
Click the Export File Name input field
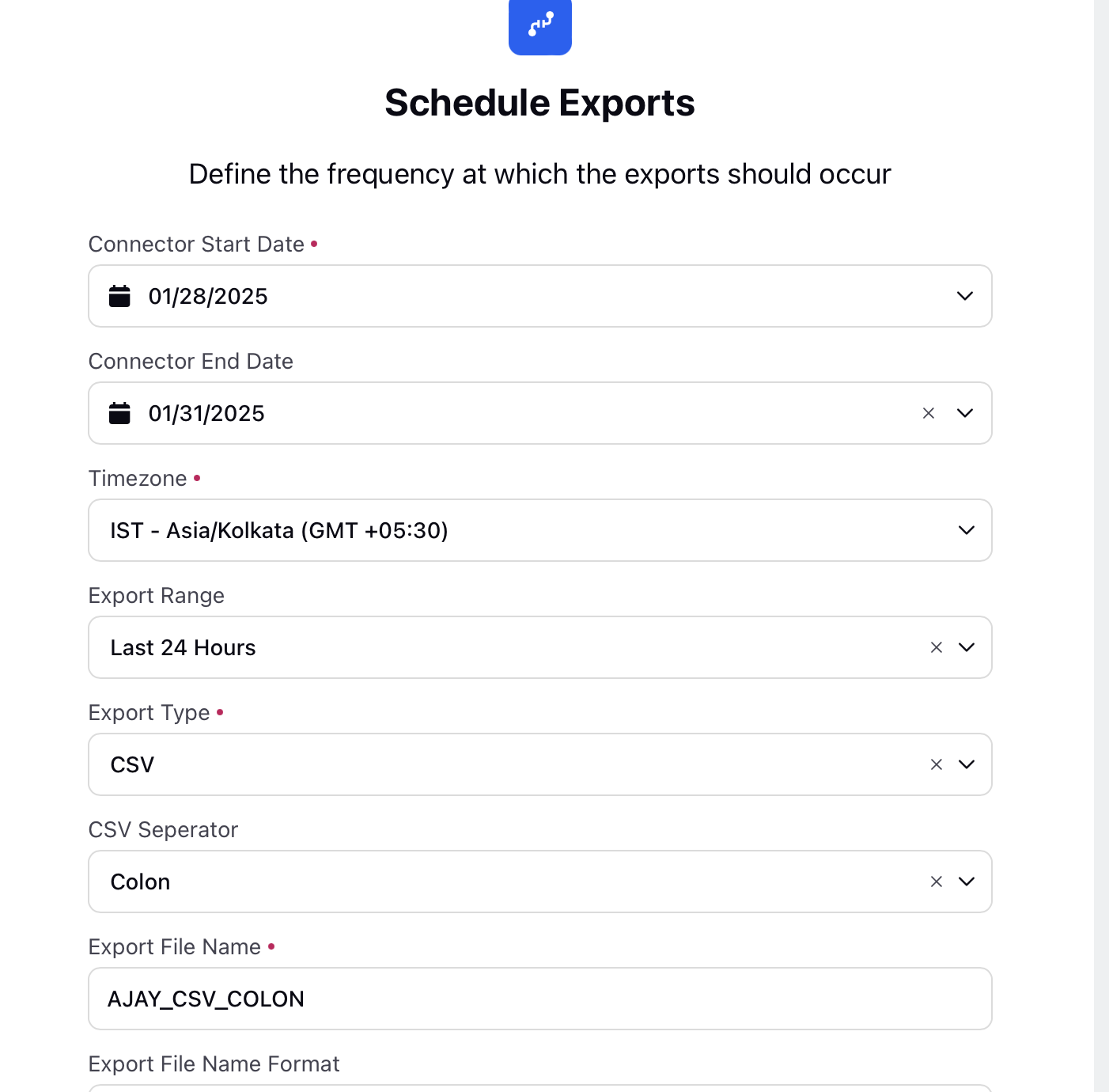click(x=540, y=999)
